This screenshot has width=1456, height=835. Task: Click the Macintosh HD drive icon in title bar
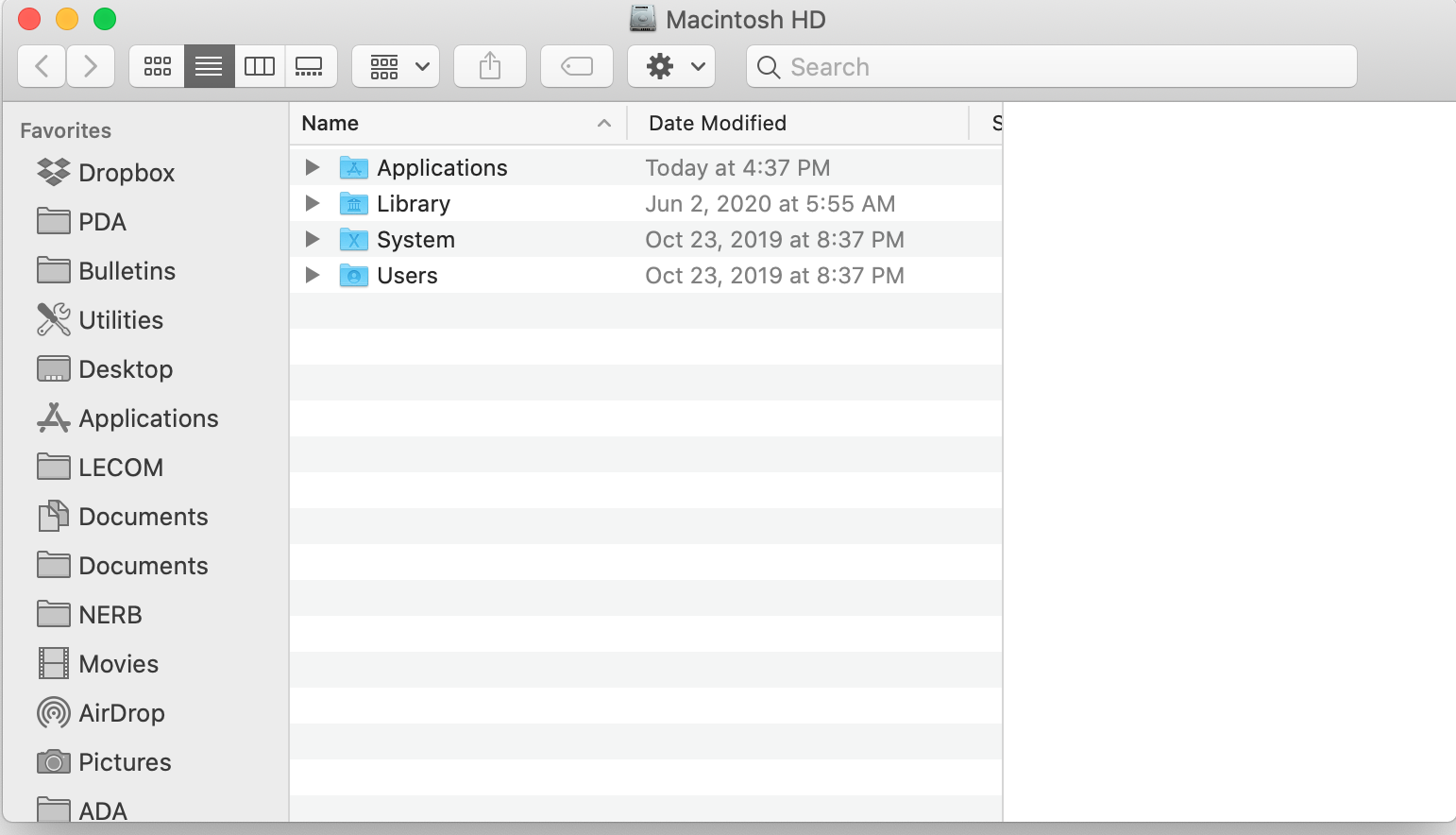click(x=643, y=18)
